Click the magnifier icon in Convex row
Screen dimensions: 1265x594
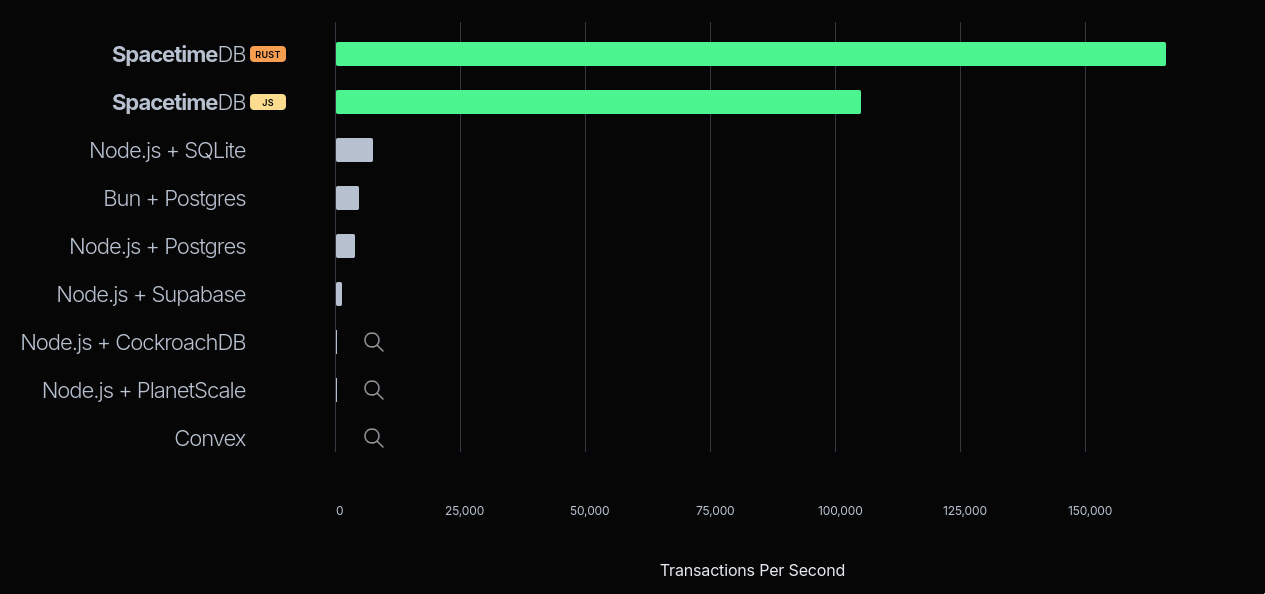point(374,438)
